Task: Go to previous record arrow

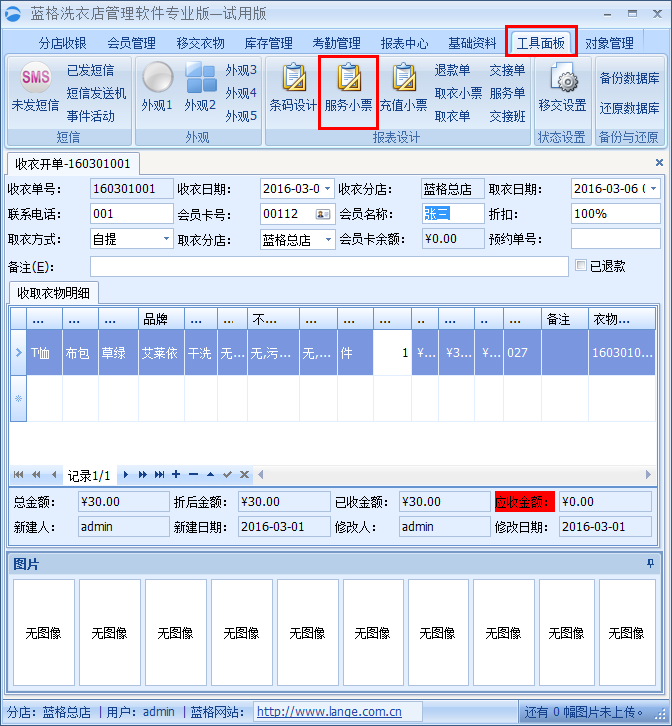Action: (x=54, y=475)
